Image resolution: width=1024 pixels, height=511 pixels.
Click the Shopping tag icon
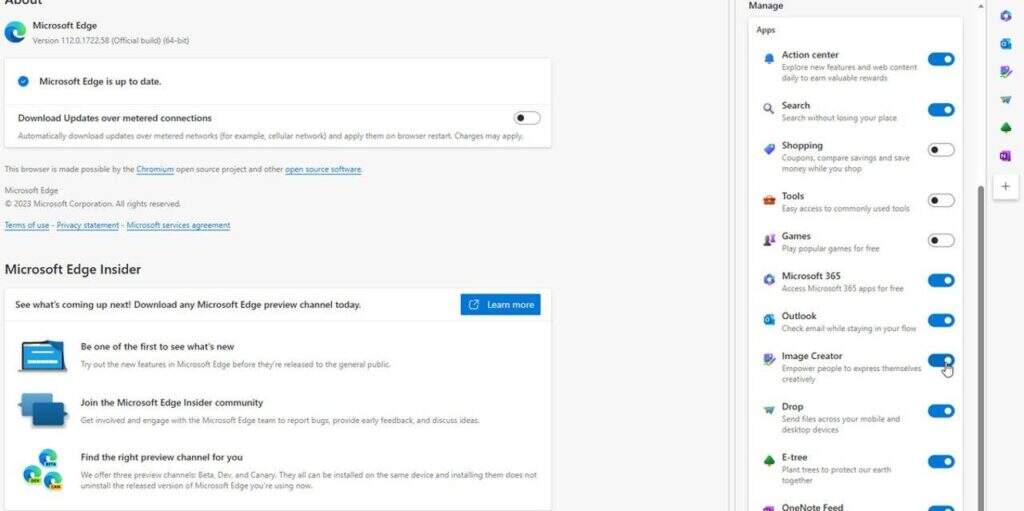pos(769,150)
